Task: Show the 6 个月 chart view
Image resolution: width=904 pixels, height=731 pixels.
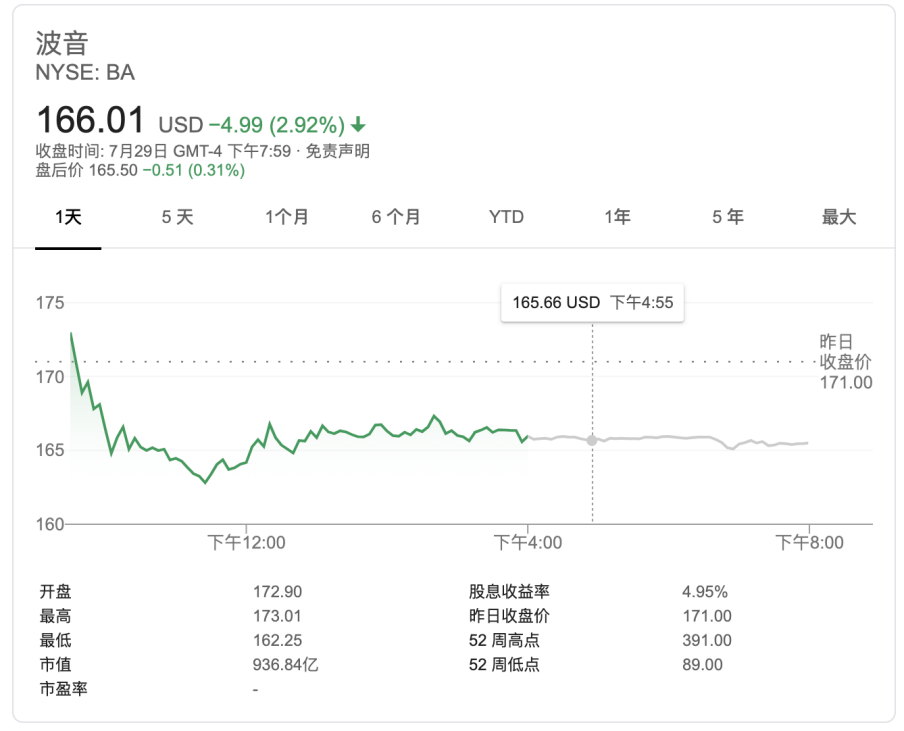Action: [396, 217]
